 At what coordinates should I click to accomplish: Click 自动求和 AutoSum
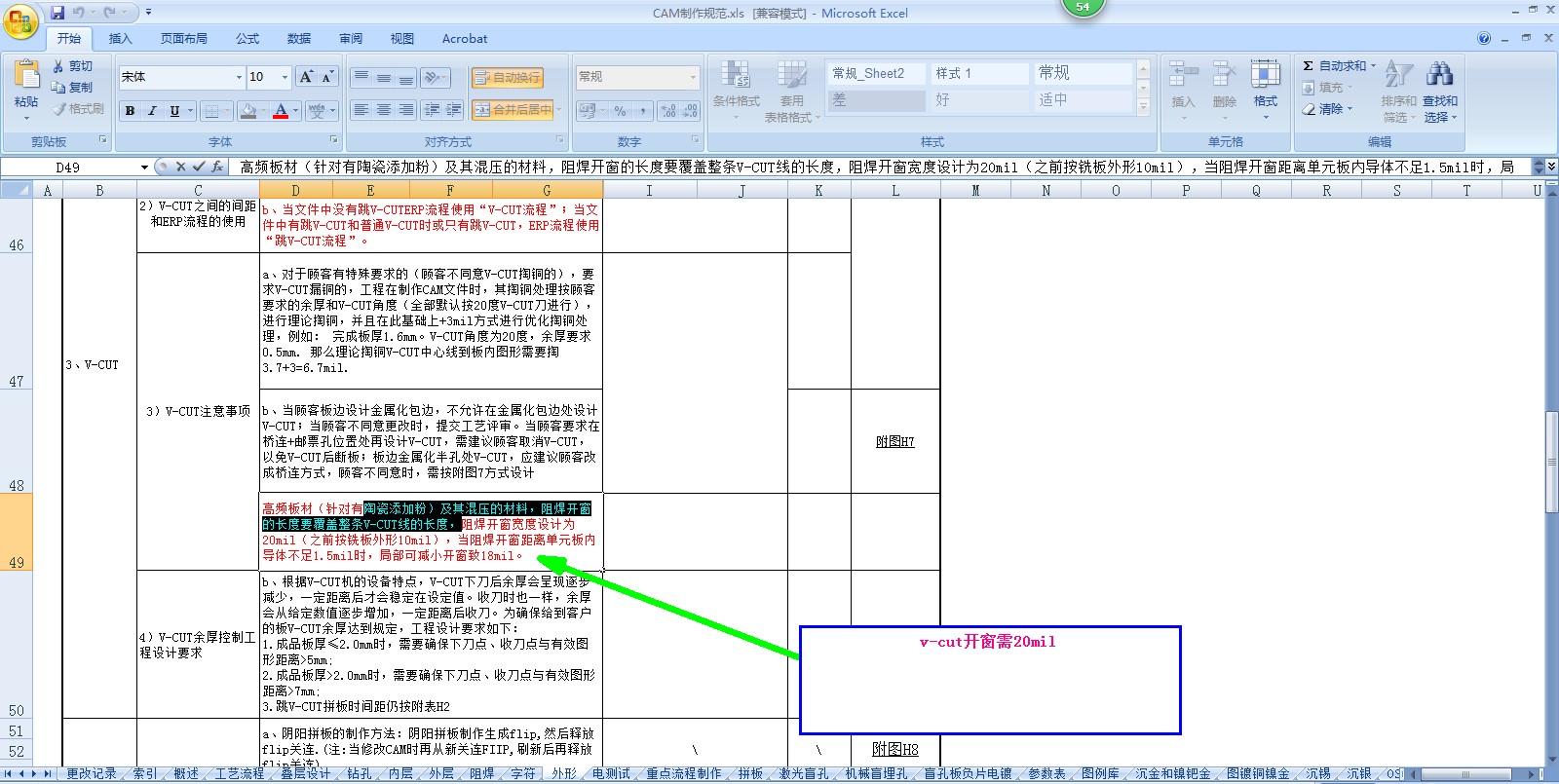(x=1340, y=66)
